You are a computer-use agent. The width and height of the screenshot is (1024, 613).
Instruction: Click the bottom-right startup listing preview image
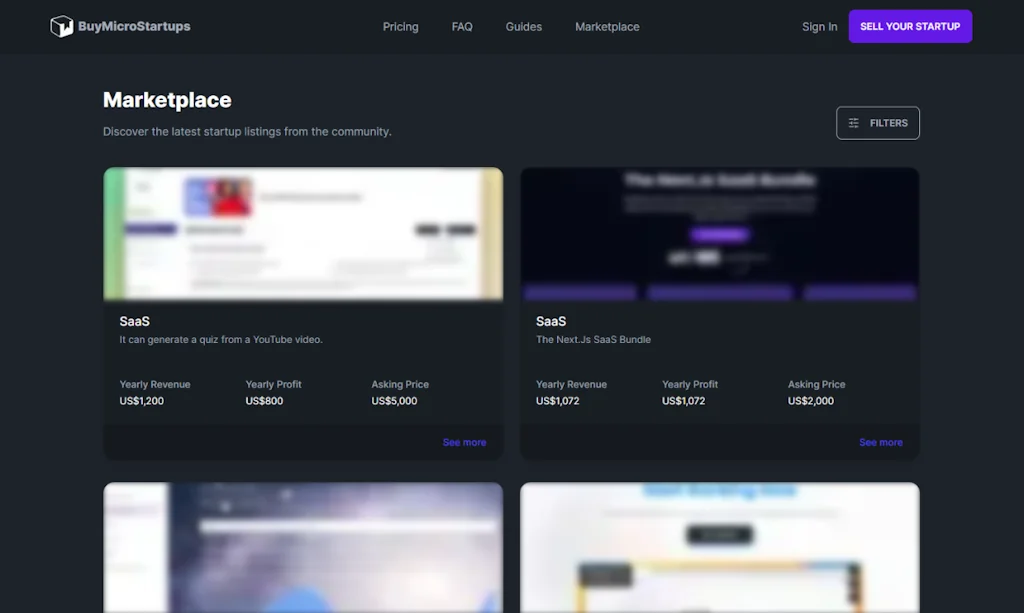[x=719, y=548]
